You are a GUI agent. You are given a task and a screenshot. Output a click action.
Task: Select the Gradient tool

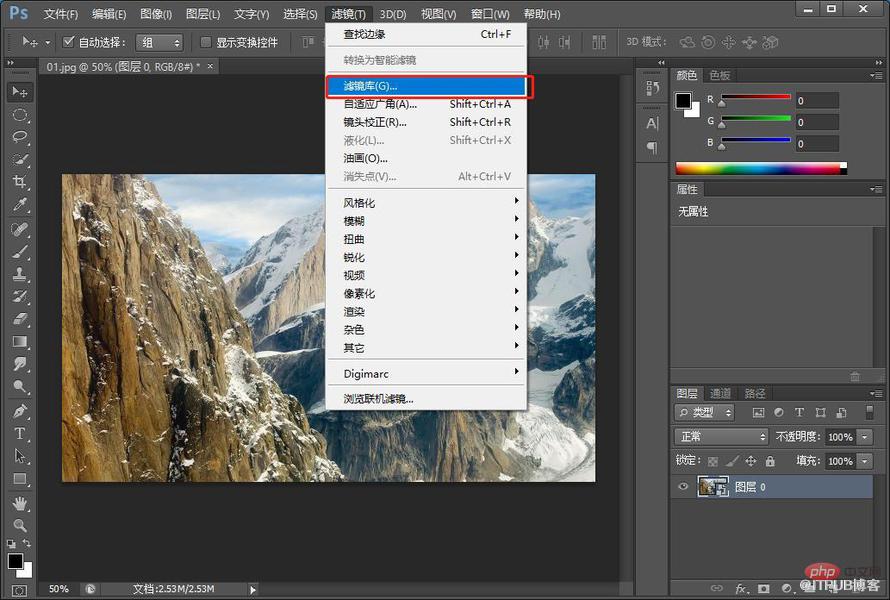(20, 342)
